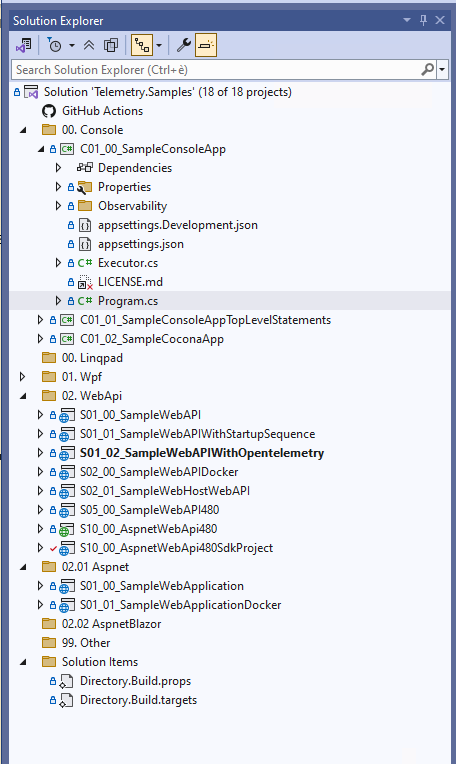Open search options dropdown arrow
Screen dimensions: 456x764
(442, 70)
